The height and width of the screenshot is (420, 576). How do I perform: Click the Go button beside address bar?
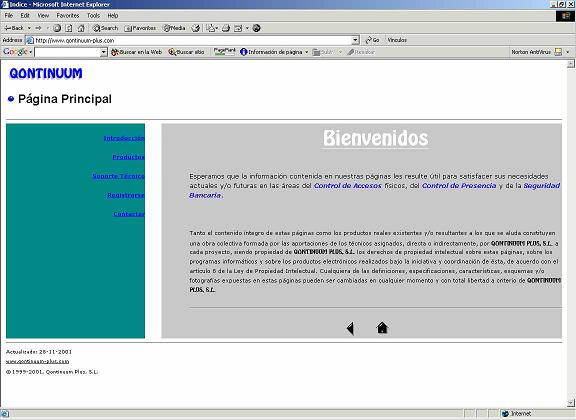[372, 40]
